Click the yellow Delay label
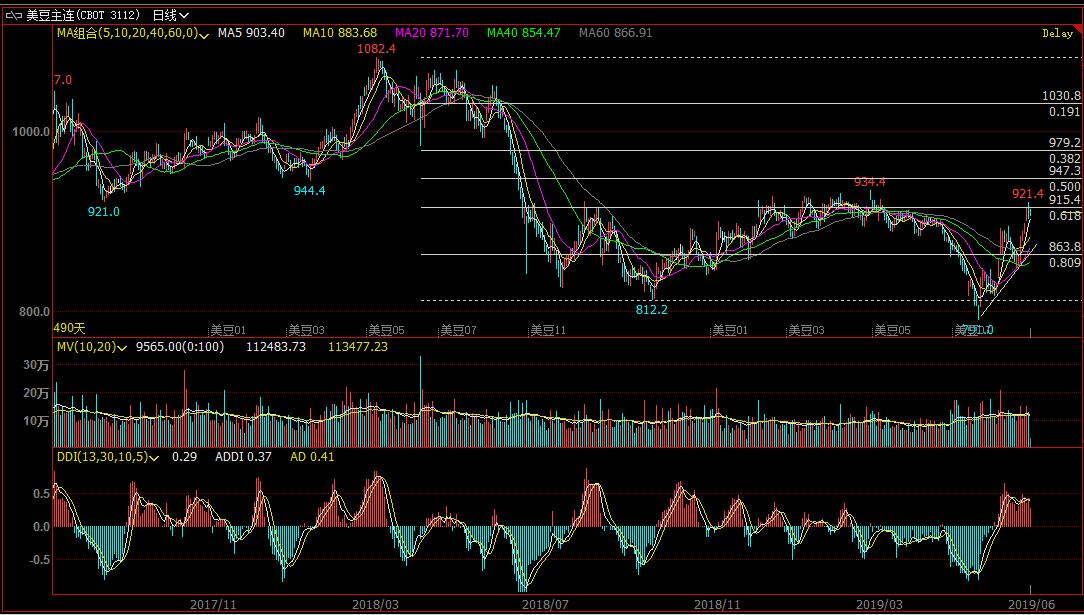The width and height of the screenshot is (1084, 615). [x=1057, y=33]
